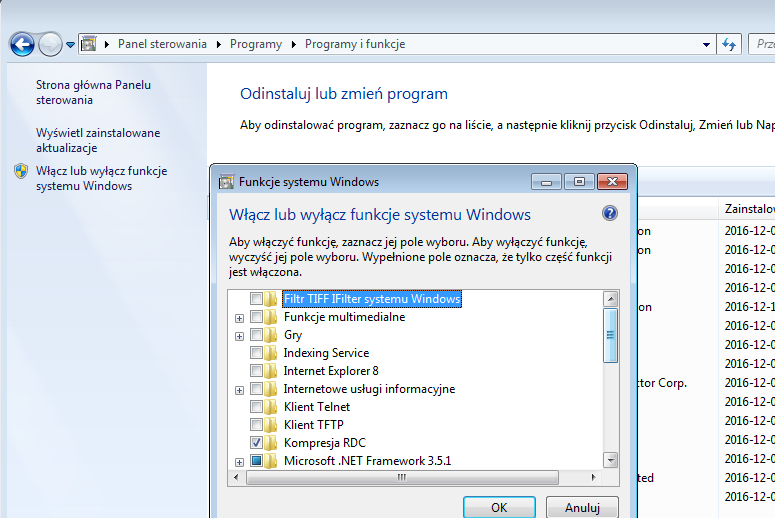Viewport: 775px width, 518px height.
Task: Click the help question mark icon in dialog
Action: coord(609,214)
